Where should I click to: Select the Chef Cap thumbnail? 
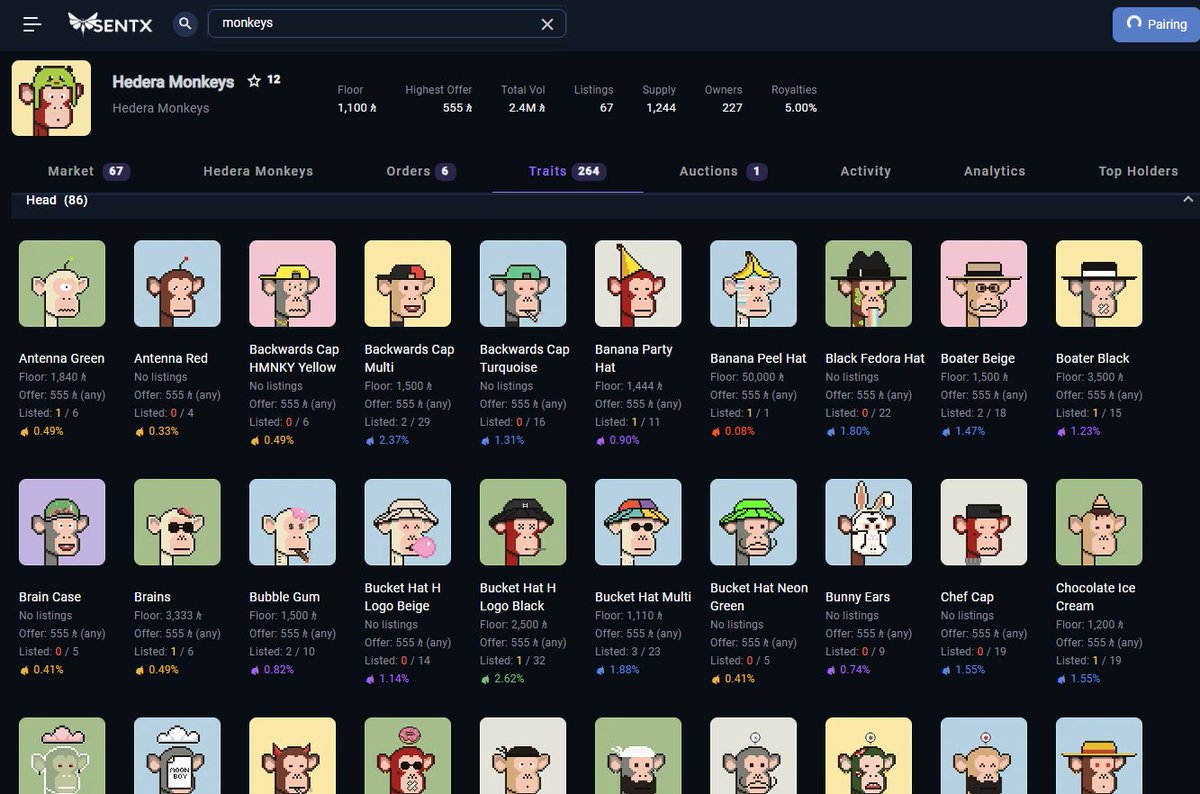(x=984, y=522)
